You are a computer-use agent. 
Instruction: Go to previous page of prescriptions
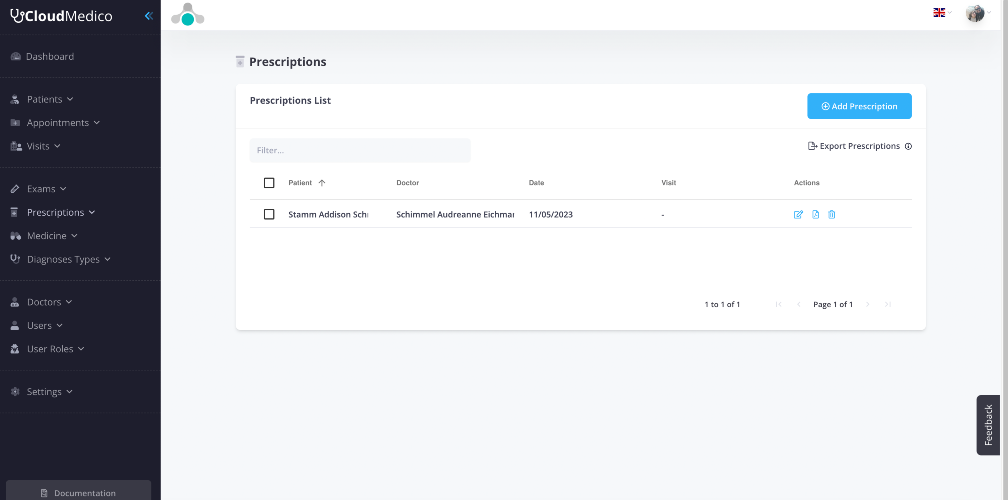798,305
